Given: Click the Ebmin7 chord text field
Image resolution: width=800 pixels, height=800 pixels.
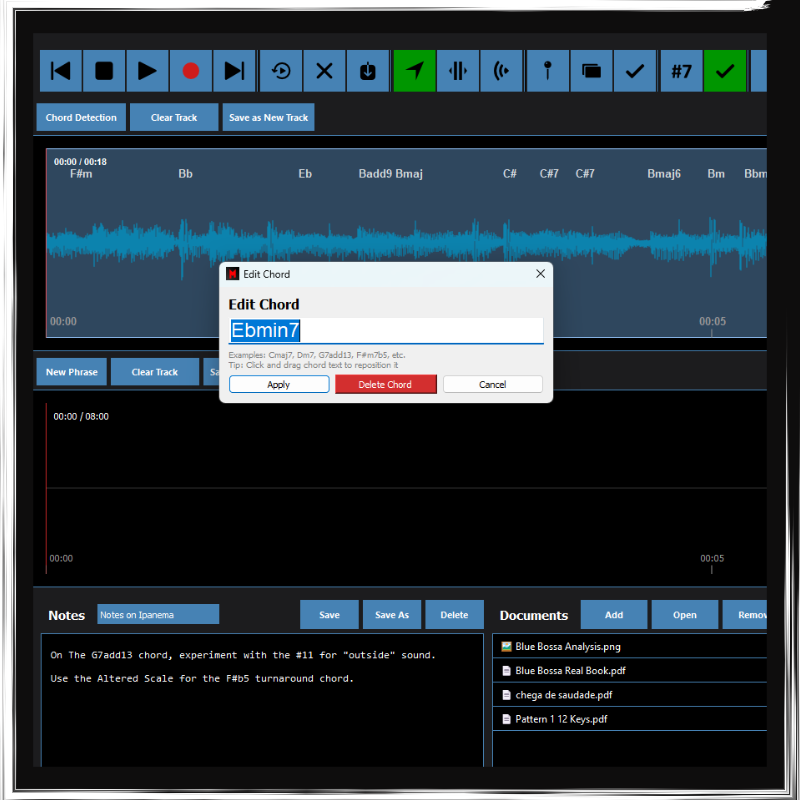Looking at the screenshot, I should point(386,331).
